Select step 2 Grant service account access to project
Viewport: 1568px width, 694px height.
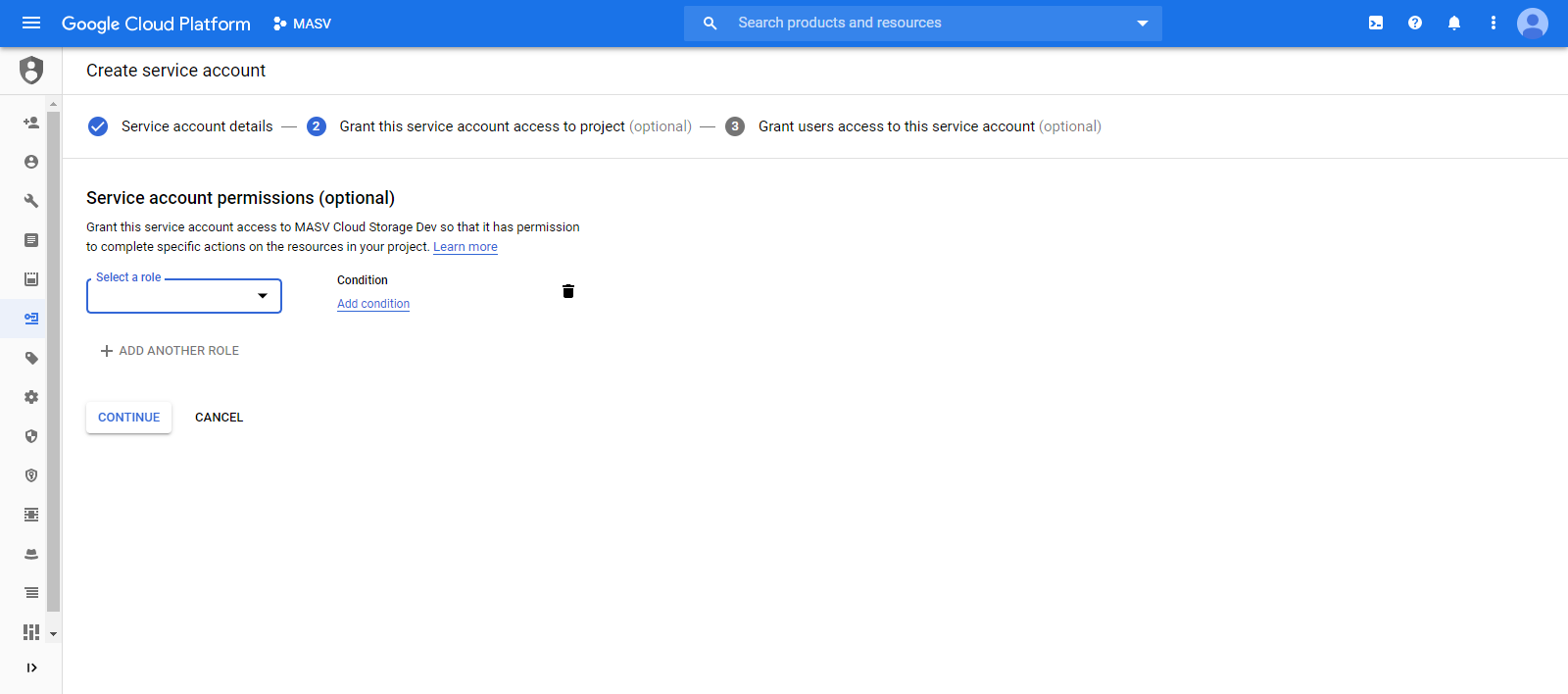point(499,126)
